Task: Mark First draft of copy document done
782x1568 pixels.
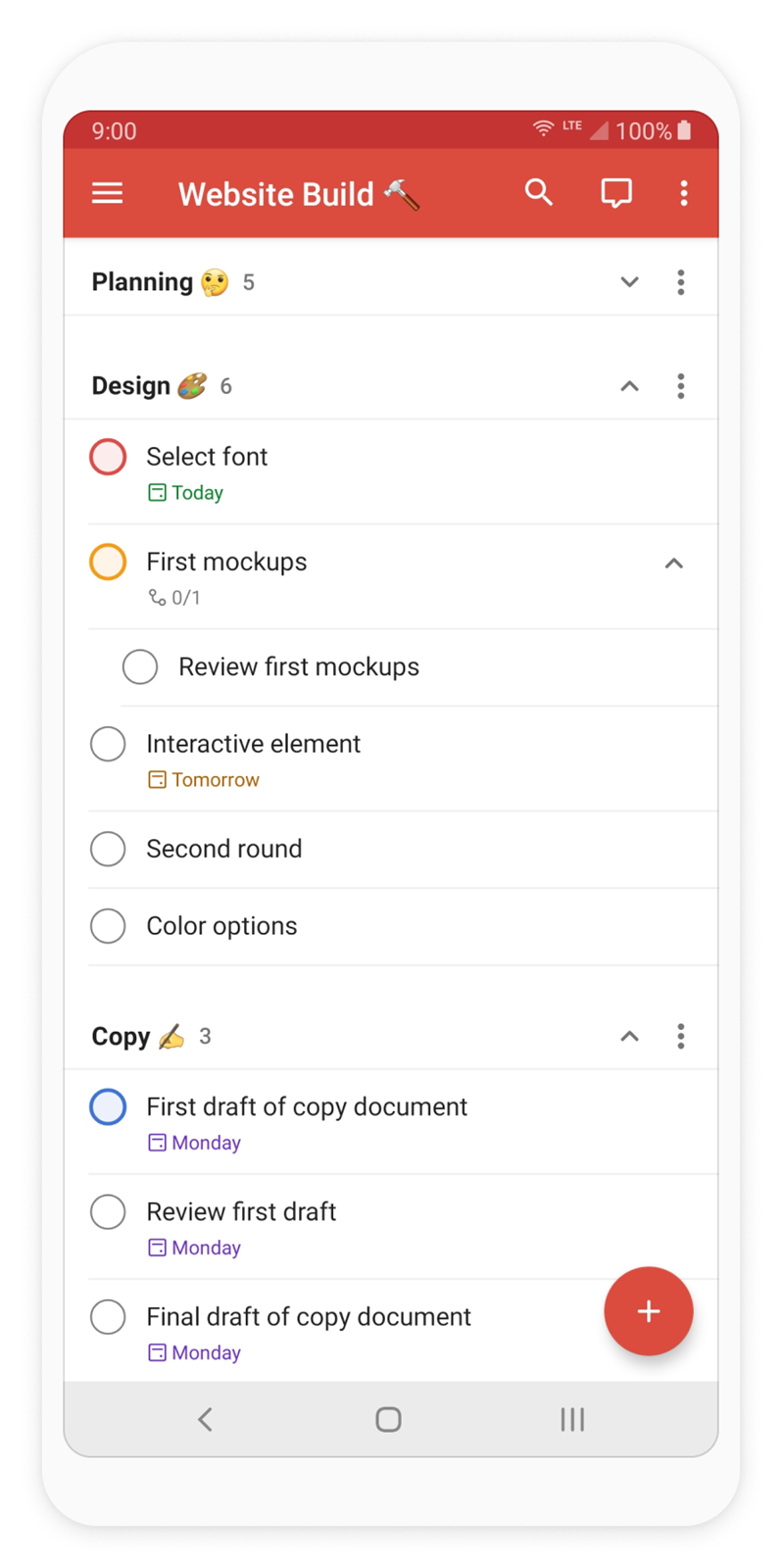Action: point(108,1106)
